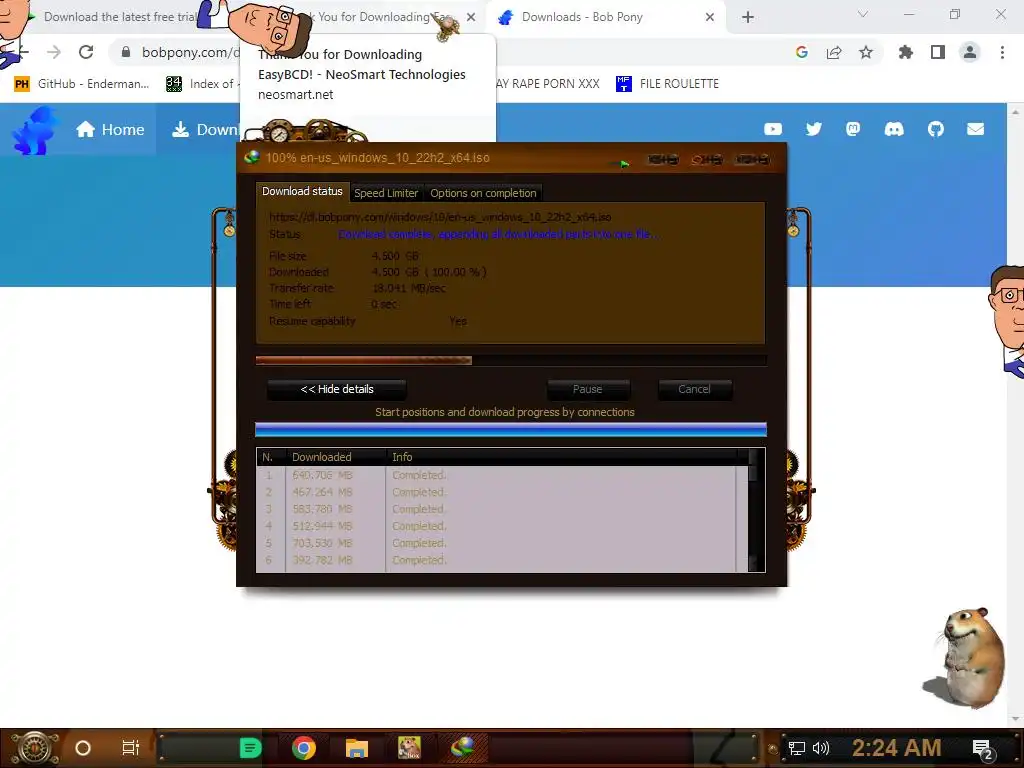Click Hide details button
This screenshot has height=768, width=1024.
pyautogui.click(x=337, y=389)
